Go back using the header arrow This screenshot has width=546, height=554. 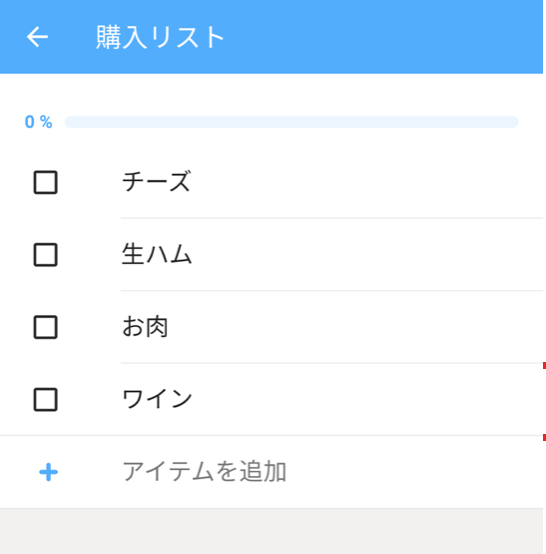(37, 37)
